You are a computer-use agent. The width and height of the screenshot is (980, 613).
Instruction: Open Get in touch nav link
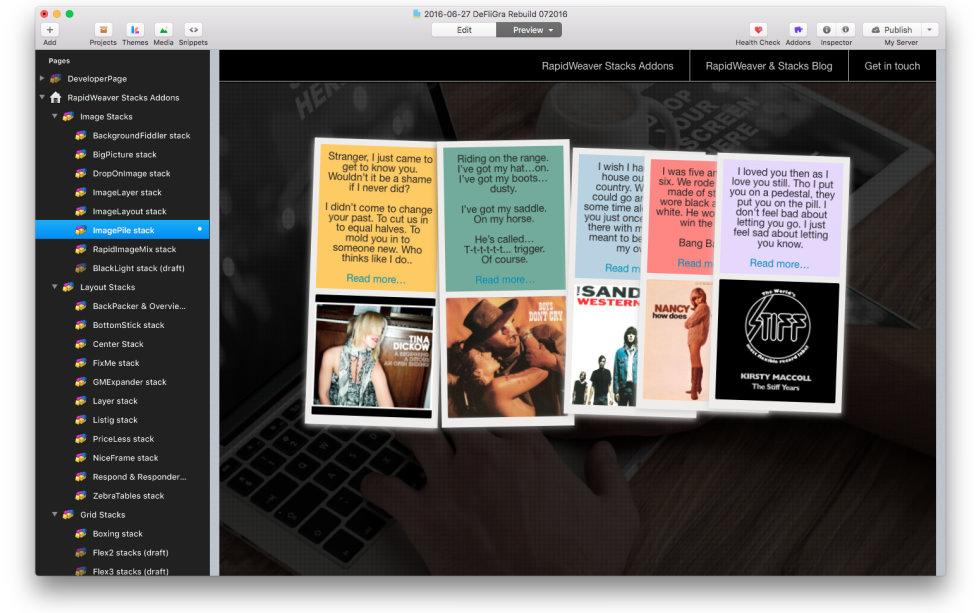(x=892, y=66)
